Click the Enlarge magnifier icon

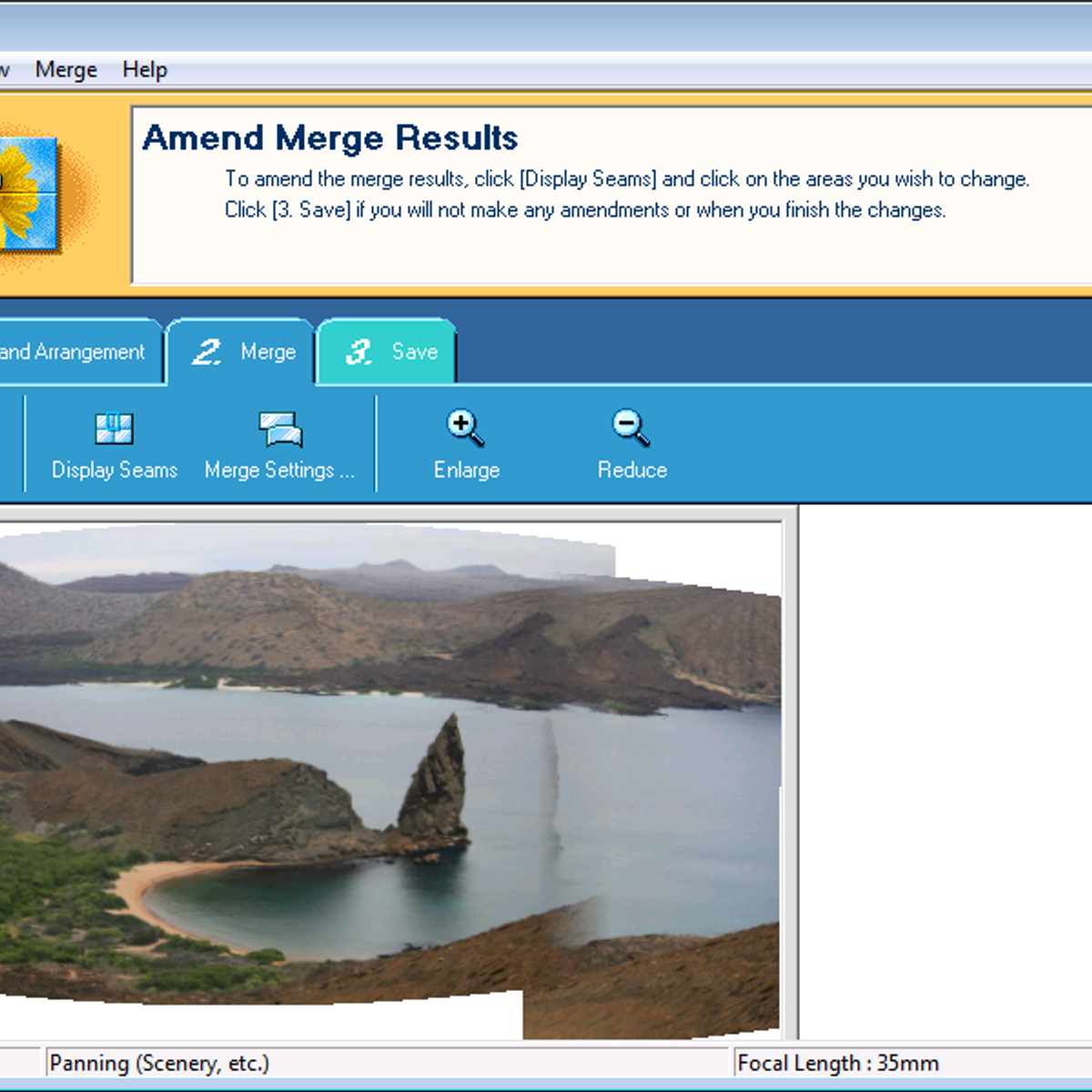(466, 428)
